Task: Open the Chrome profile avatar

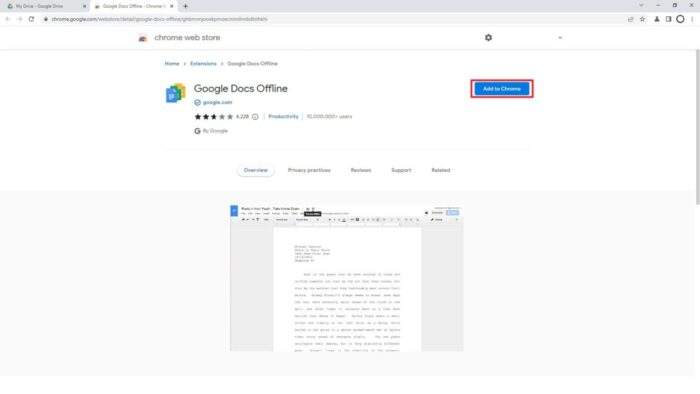Action: pos(680,19)
